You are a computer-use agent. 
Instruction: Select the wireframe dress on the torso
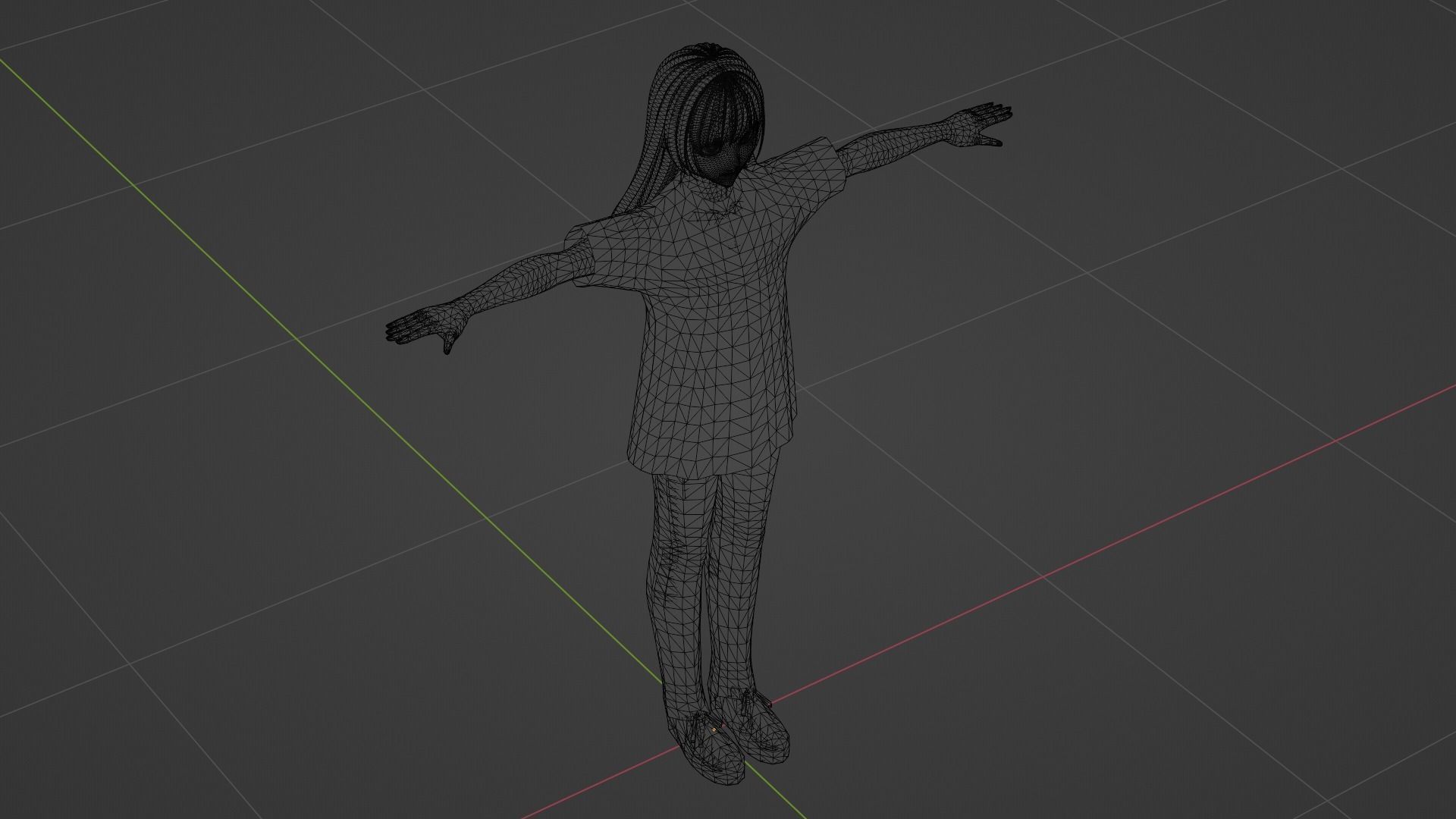713,318
